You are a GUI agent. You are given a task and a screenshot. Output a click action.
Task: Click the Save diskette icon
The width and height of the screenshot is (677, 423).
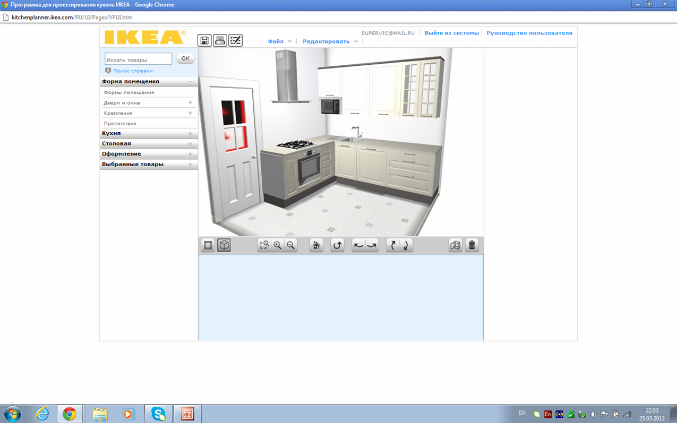click(x=205, y=40)
